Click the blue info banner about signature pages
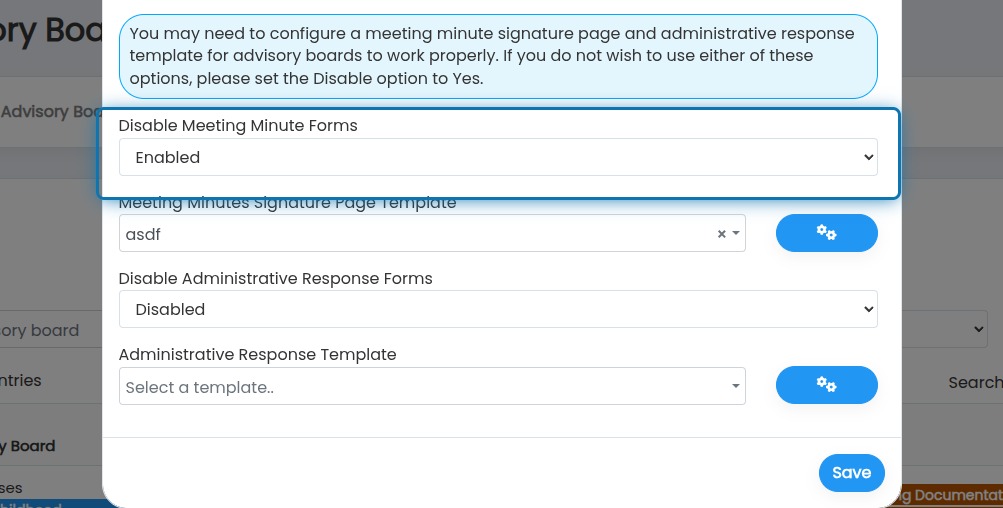 (x=498, y=56)
